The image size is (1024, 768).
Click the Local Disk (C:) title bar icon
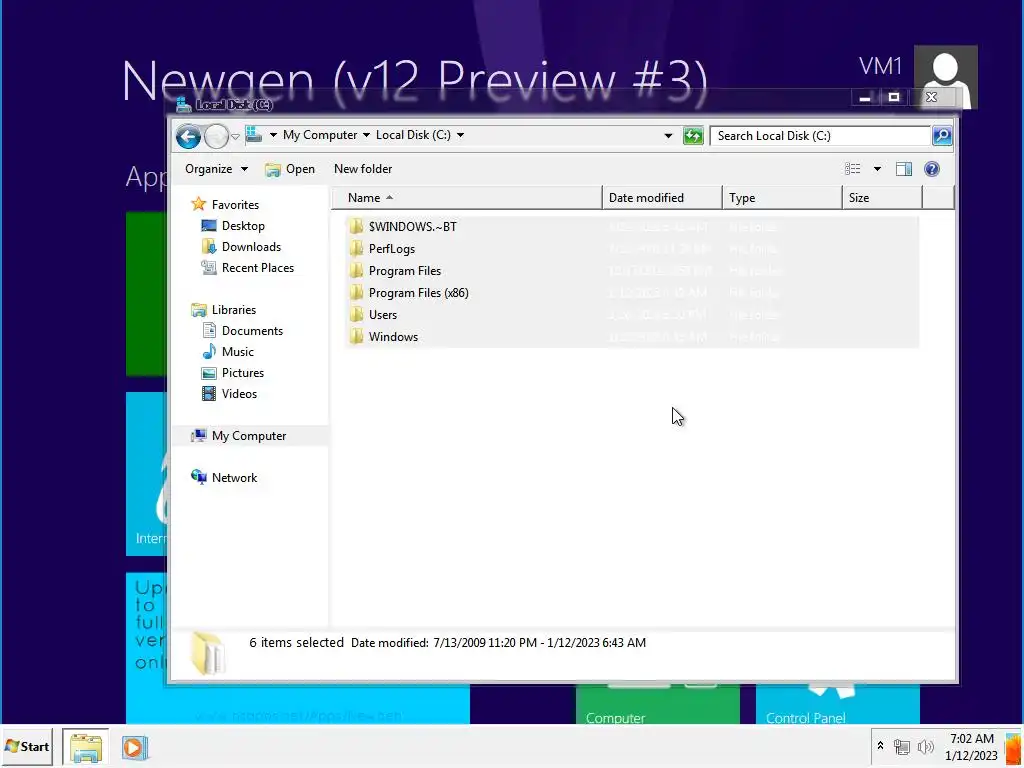pyautogui.click(x=184, y=104)
